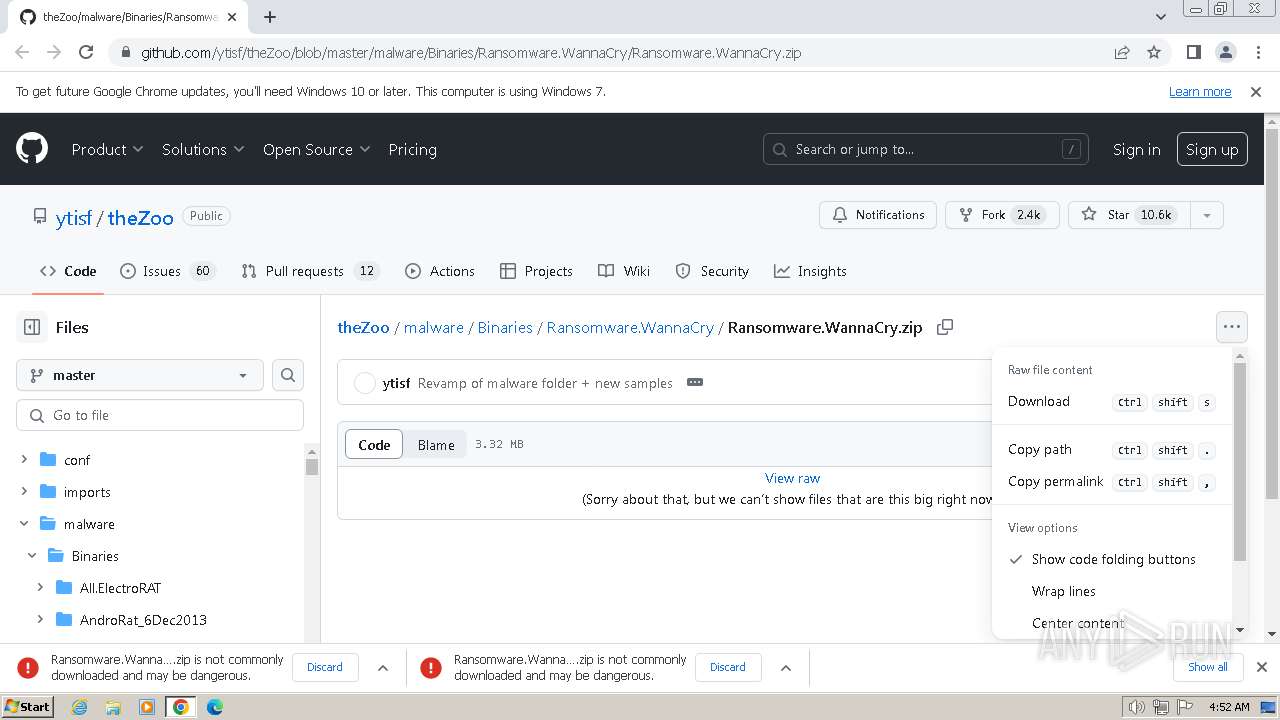This screenshot has width=1280, height=720.
Task: Open the Star lists dropdown arrow
Action: [x=1206, y=215]
